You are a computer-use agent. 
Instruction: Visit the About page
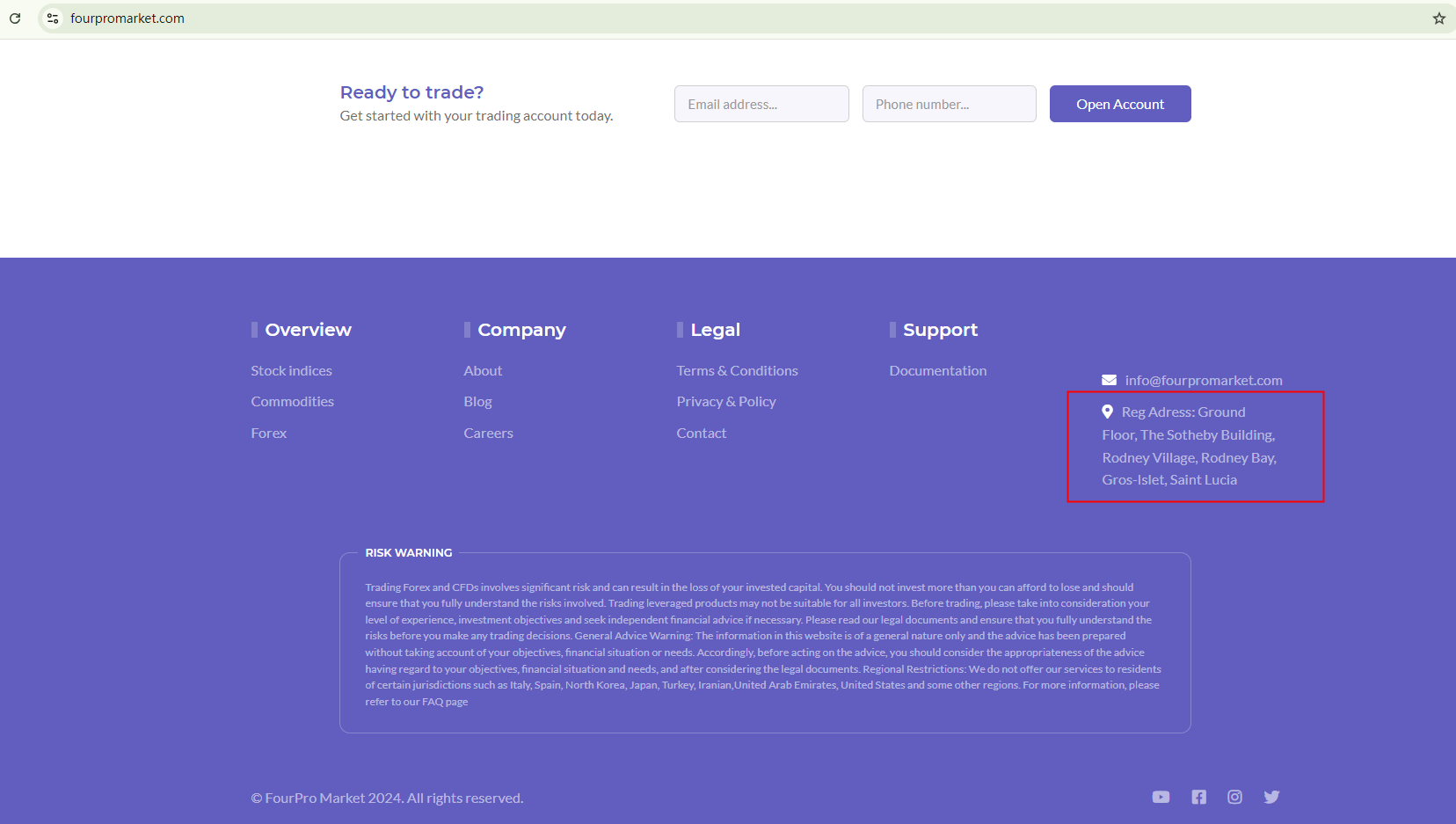click(x=483, y=371)
